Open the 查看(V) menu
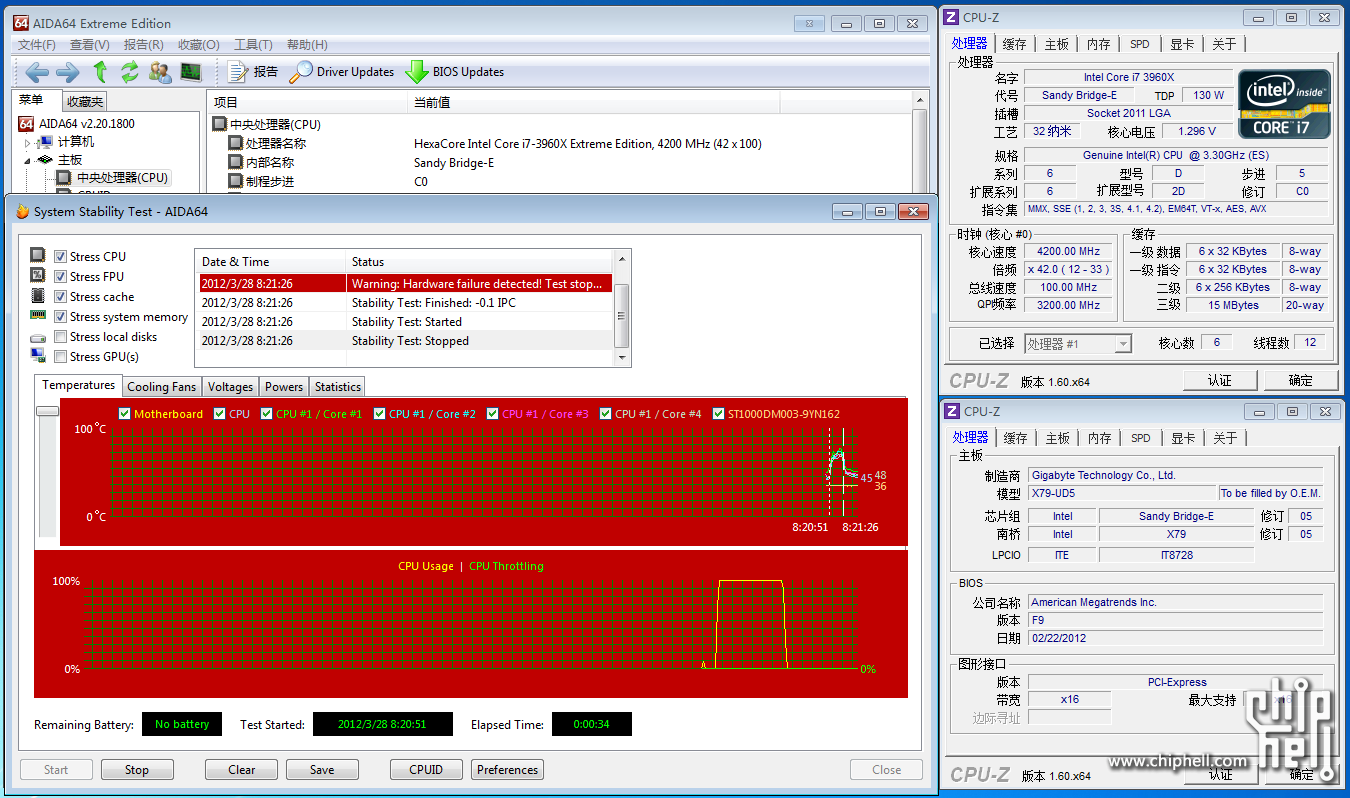 [x=90, y=45]
